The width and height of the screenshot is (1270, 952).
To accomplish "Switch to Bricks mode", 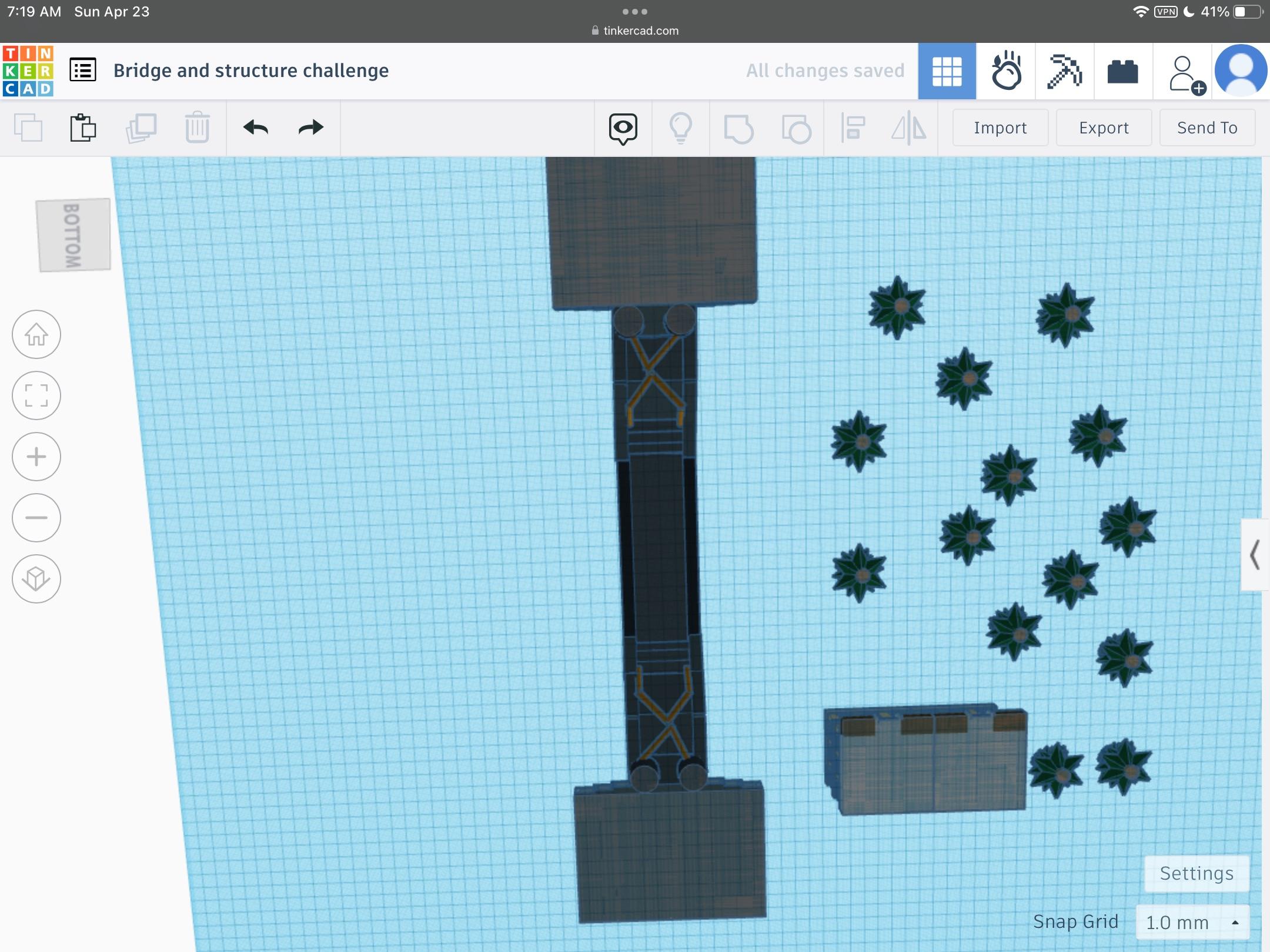I will pos(1122,72).
